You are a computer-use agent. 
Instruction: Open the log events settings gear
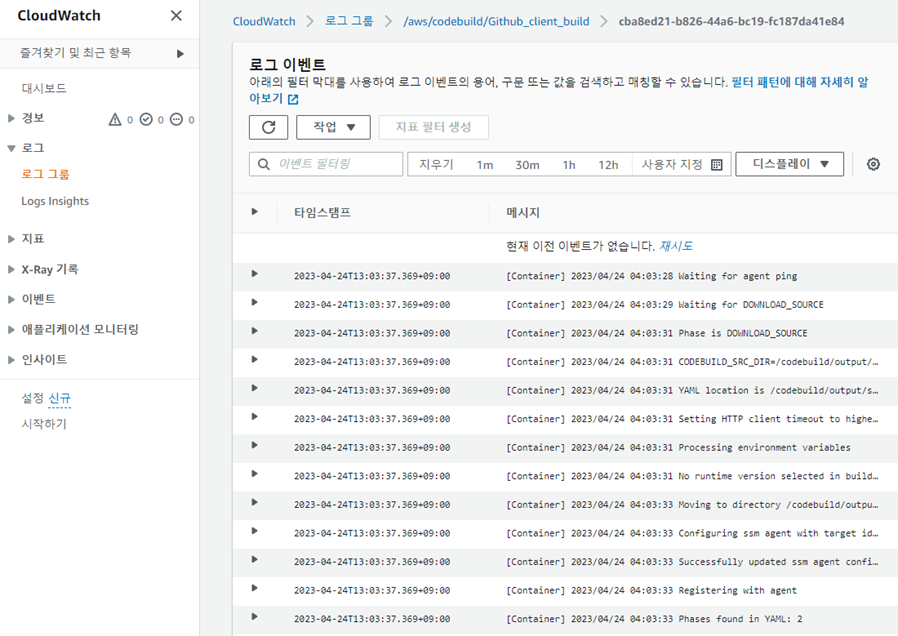coord(873,164)
